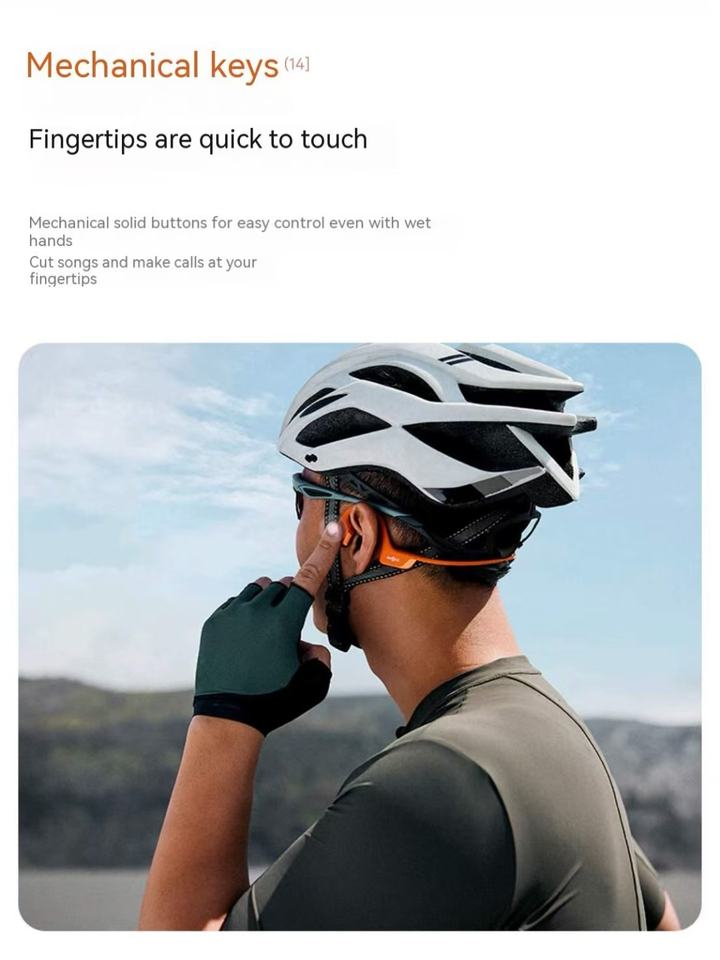The width and height of the screenshot is (720, 960).
Task: Click the word "hands" under the description
Action: 50,241
